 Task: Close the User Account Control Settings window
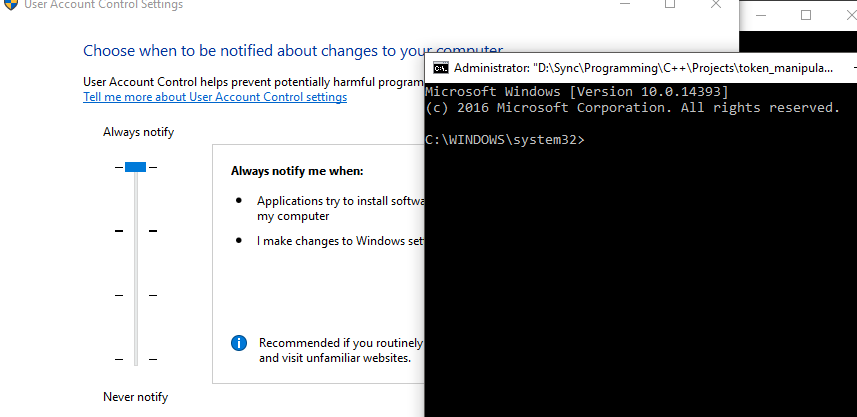coord(715,4)
